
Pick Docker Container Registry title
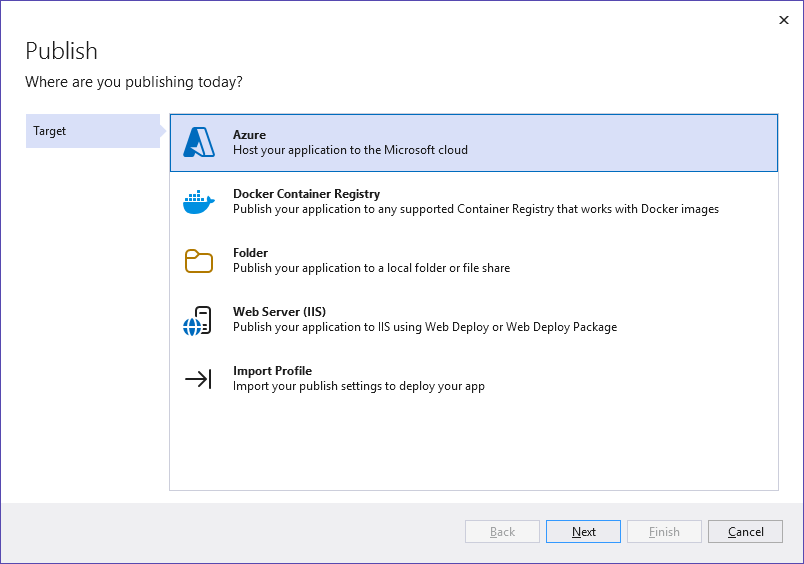(307, 194)
